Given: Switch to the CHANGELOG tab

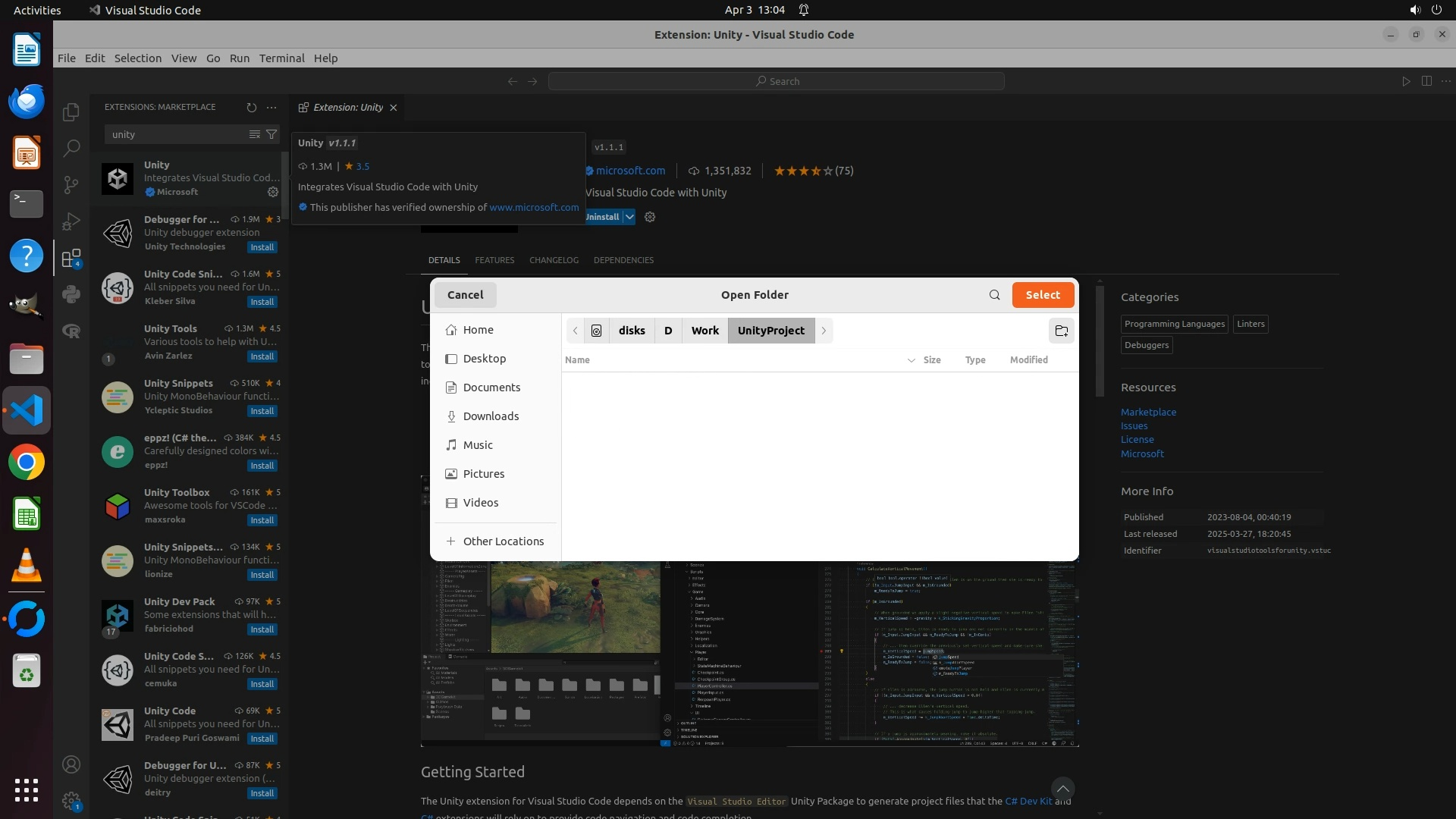Looking at the screenshot, I should point(554,260).
